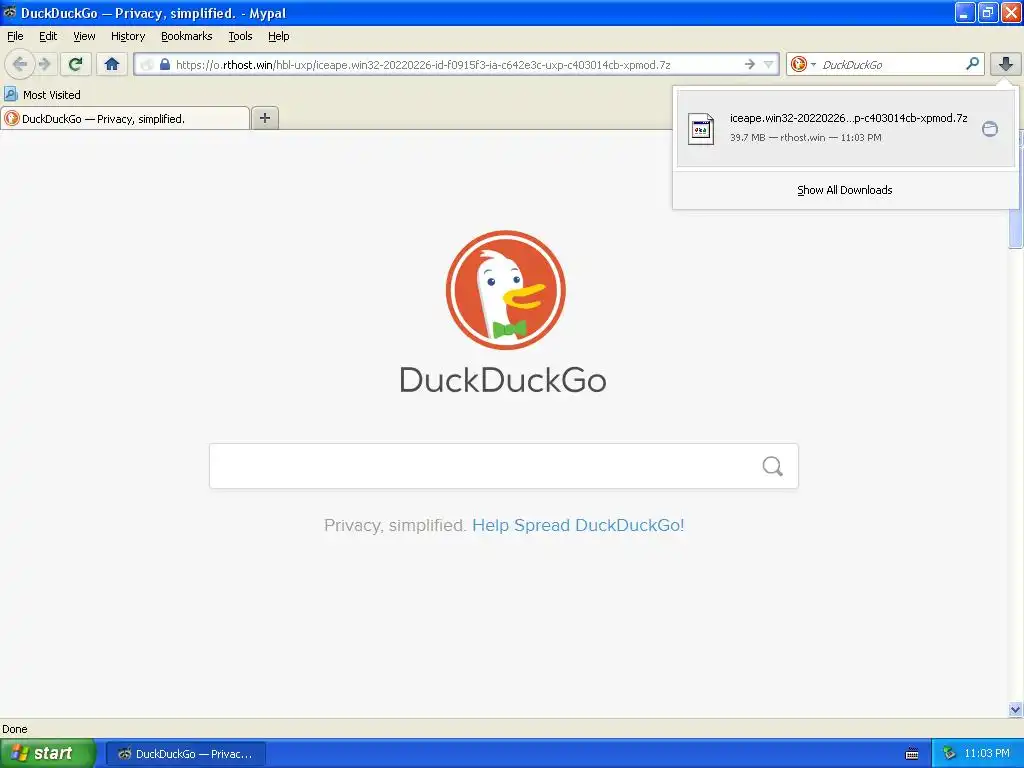Image resolution: width=1024 pixels, height=768 pixels.
Task: Click the 'DuckDuckGo — Privacy, simplified. - Mypal' title text
Action: coord(153,13)
